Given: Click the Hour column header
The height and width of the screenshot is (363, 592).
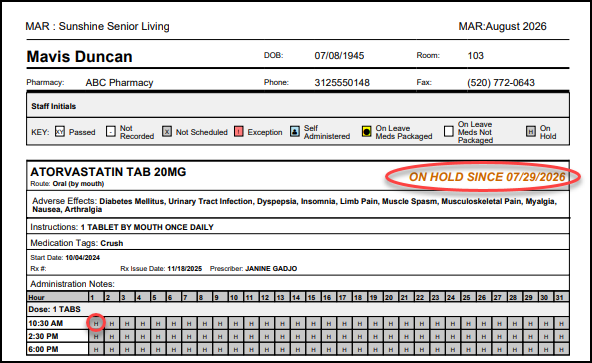Looking at the screenshot, I should point(58,297).
